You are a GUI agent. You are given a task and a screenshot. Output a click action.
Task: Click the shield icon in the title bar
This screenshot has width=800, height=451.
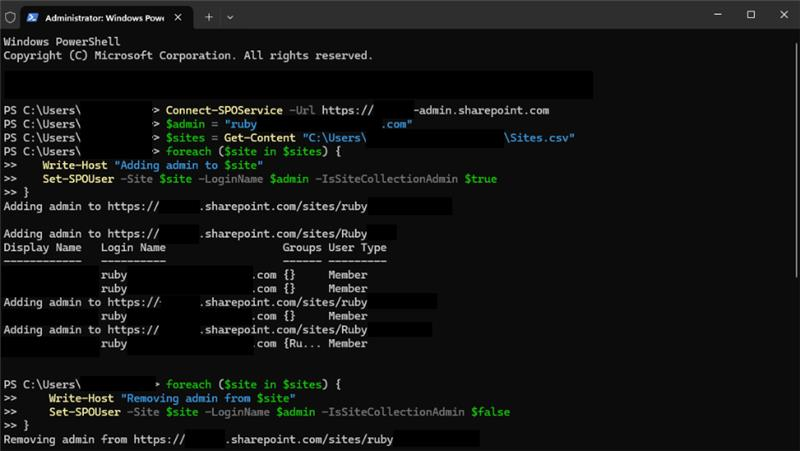(x=10, y=17)
